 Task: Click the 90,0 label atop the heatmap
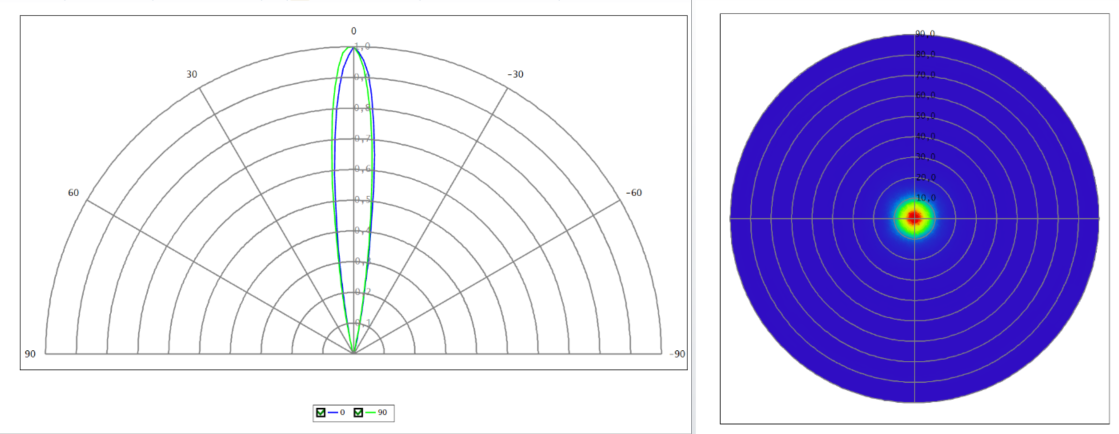[x=925, y=34]
